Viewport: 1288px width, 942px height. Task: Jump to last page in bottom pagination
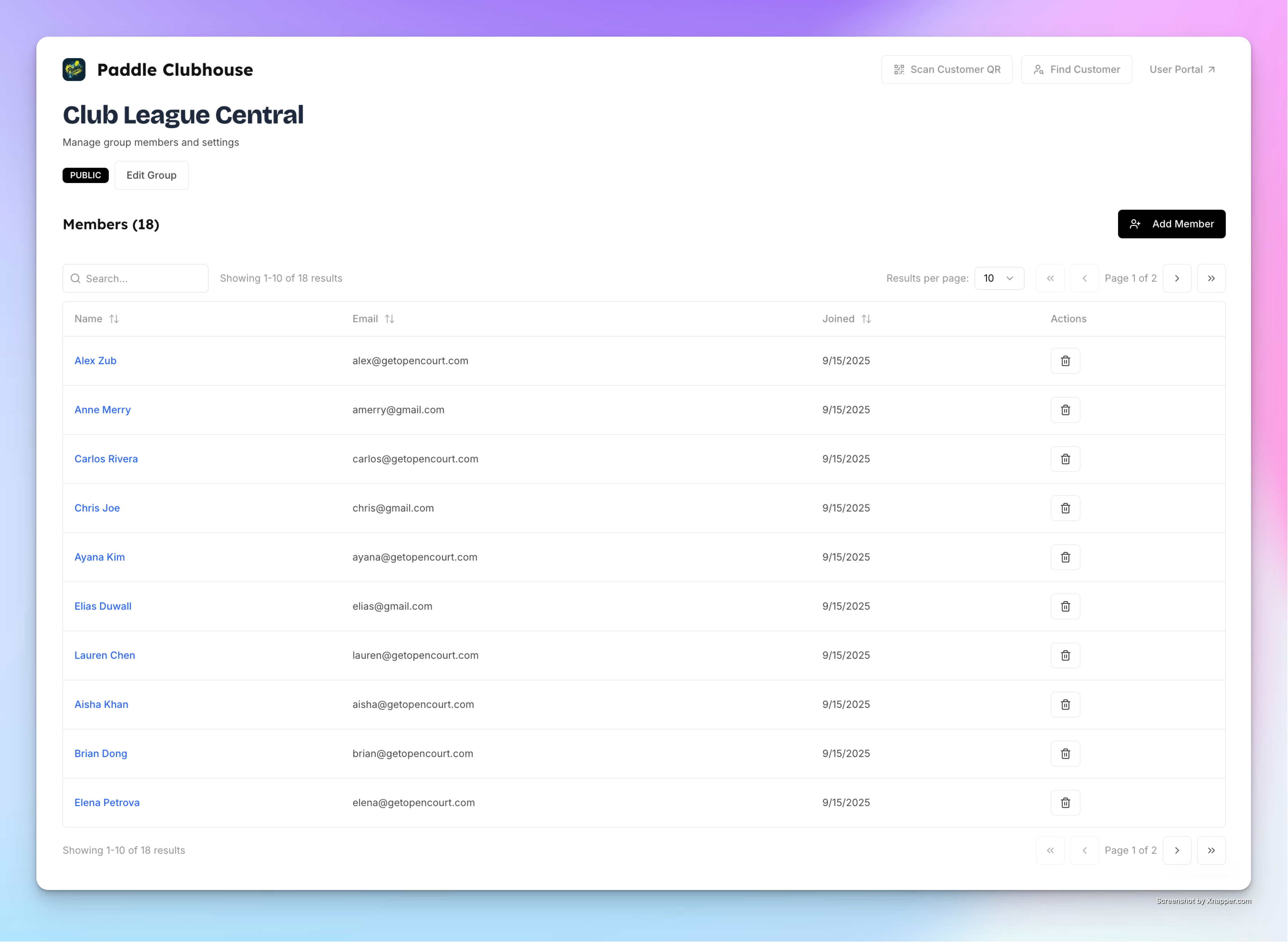1211,850
